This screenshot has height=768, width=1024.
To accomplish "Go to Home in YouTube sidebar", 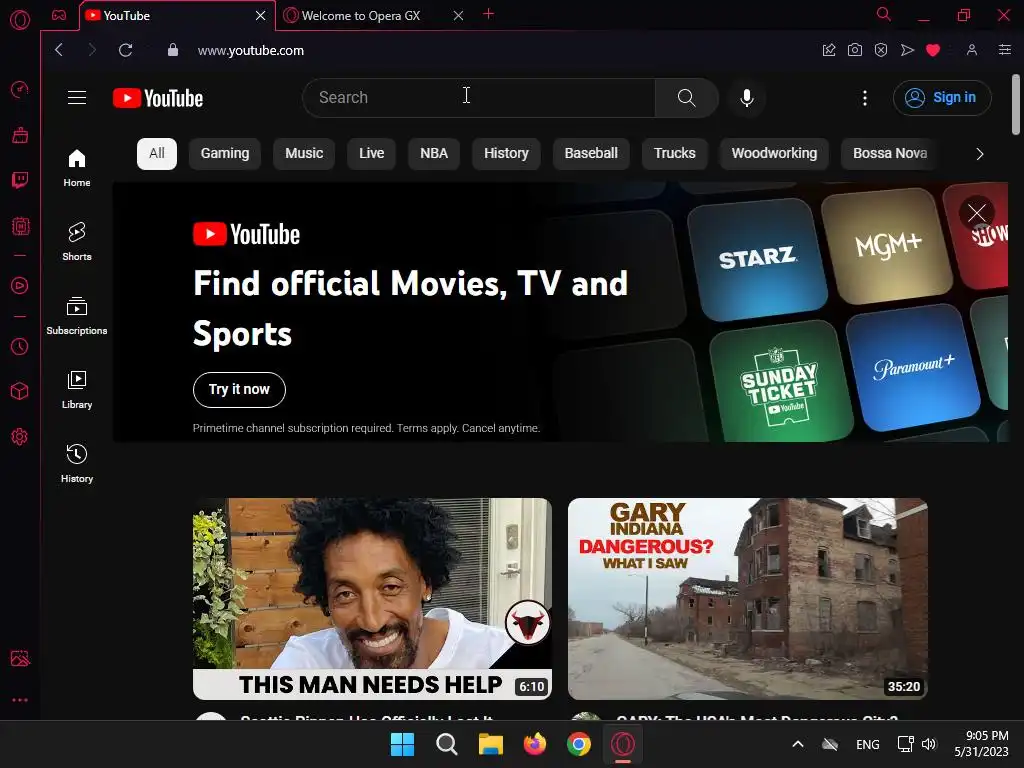I will coord(77,168).
